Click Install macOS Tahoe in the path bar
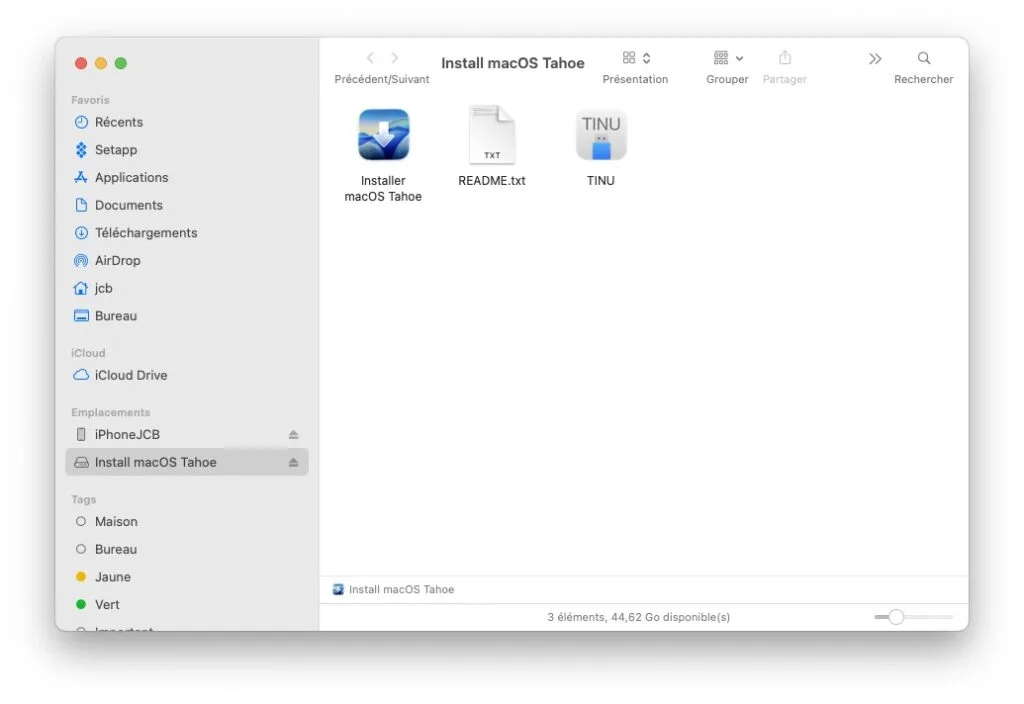The image size is (1024, 704). tap(394, 589)
